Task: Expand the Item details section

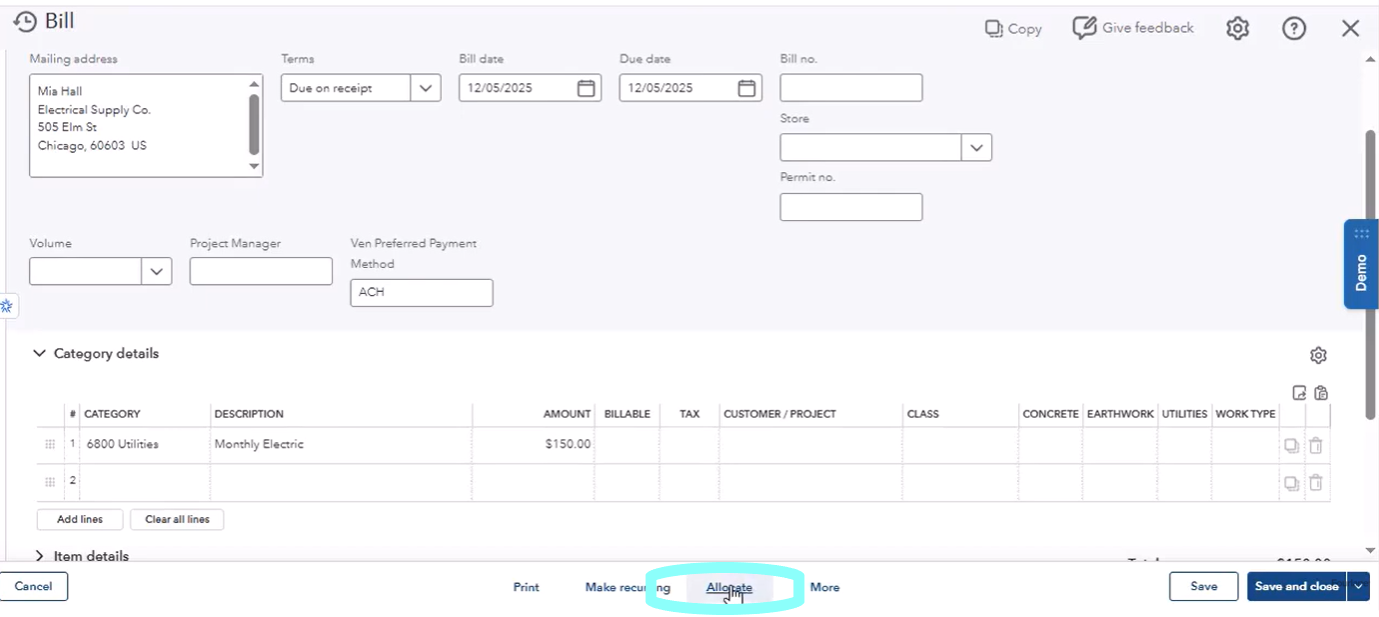Action: (x=40, y=556)
